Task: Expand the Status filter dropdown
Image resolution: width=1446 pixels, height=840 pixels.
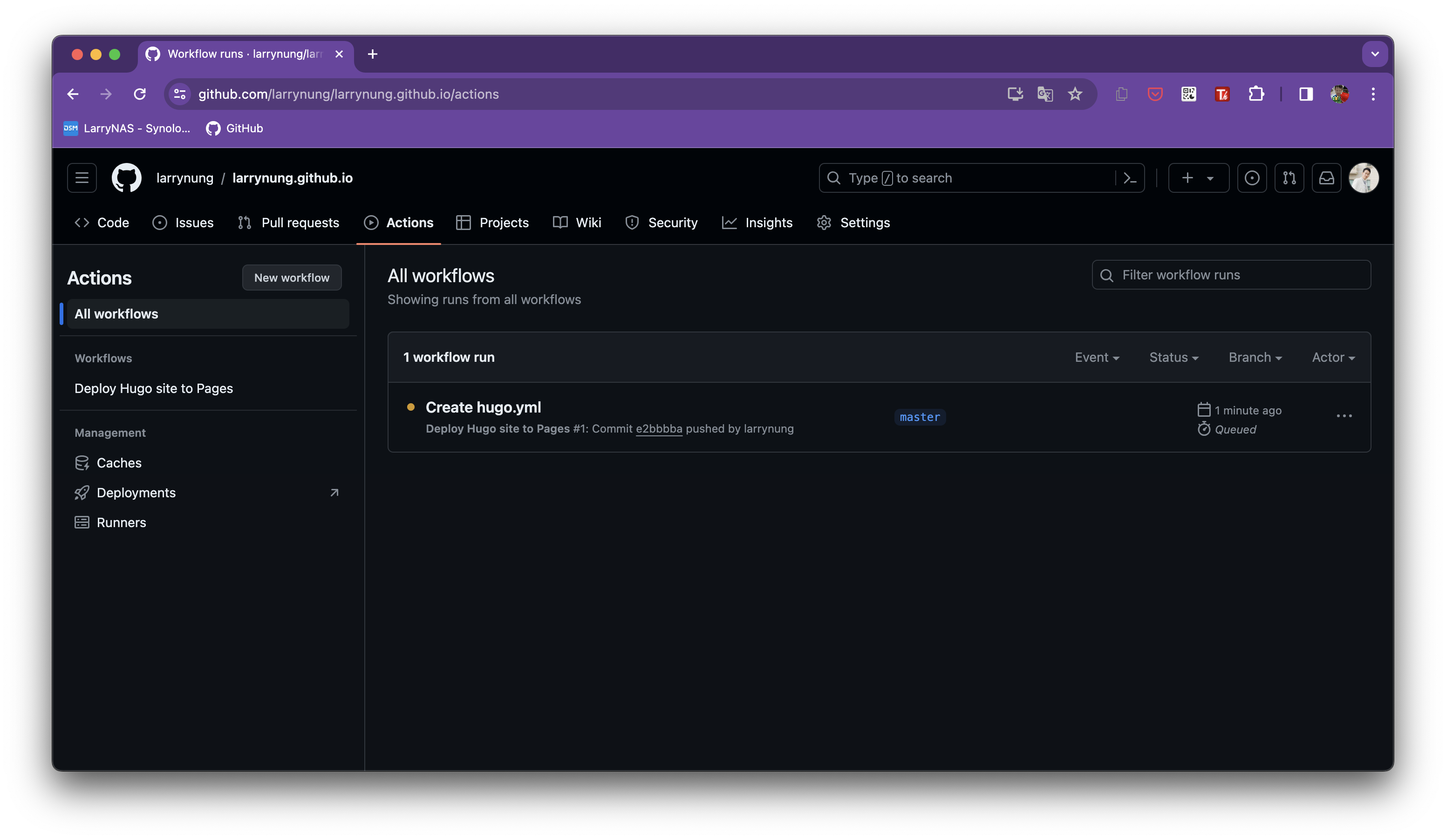Action: [x=1173, y=357]
